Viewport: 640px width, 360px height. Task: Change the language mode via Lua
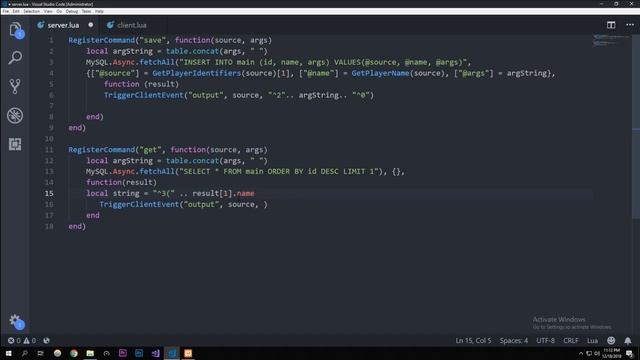click(592, 340)
